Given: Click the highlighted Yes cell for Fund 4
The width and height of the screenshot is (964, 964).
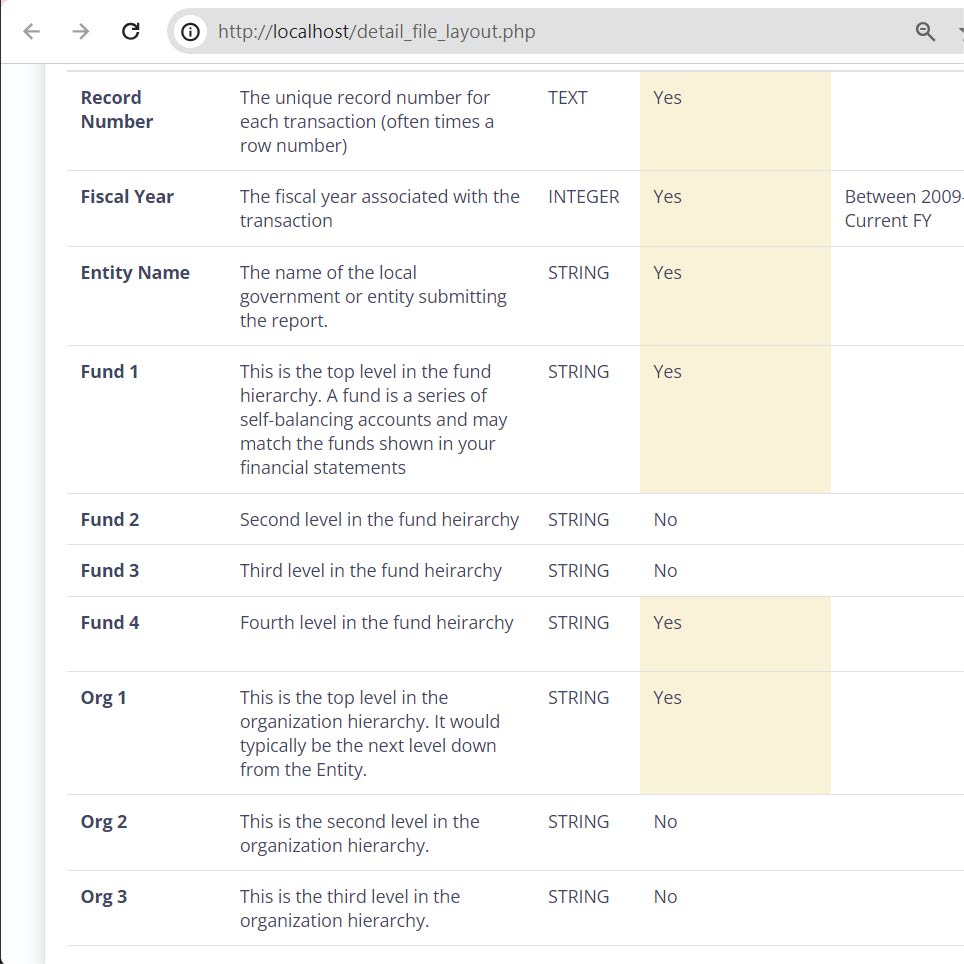Looking at the screenshot, I should pos(667,623).
